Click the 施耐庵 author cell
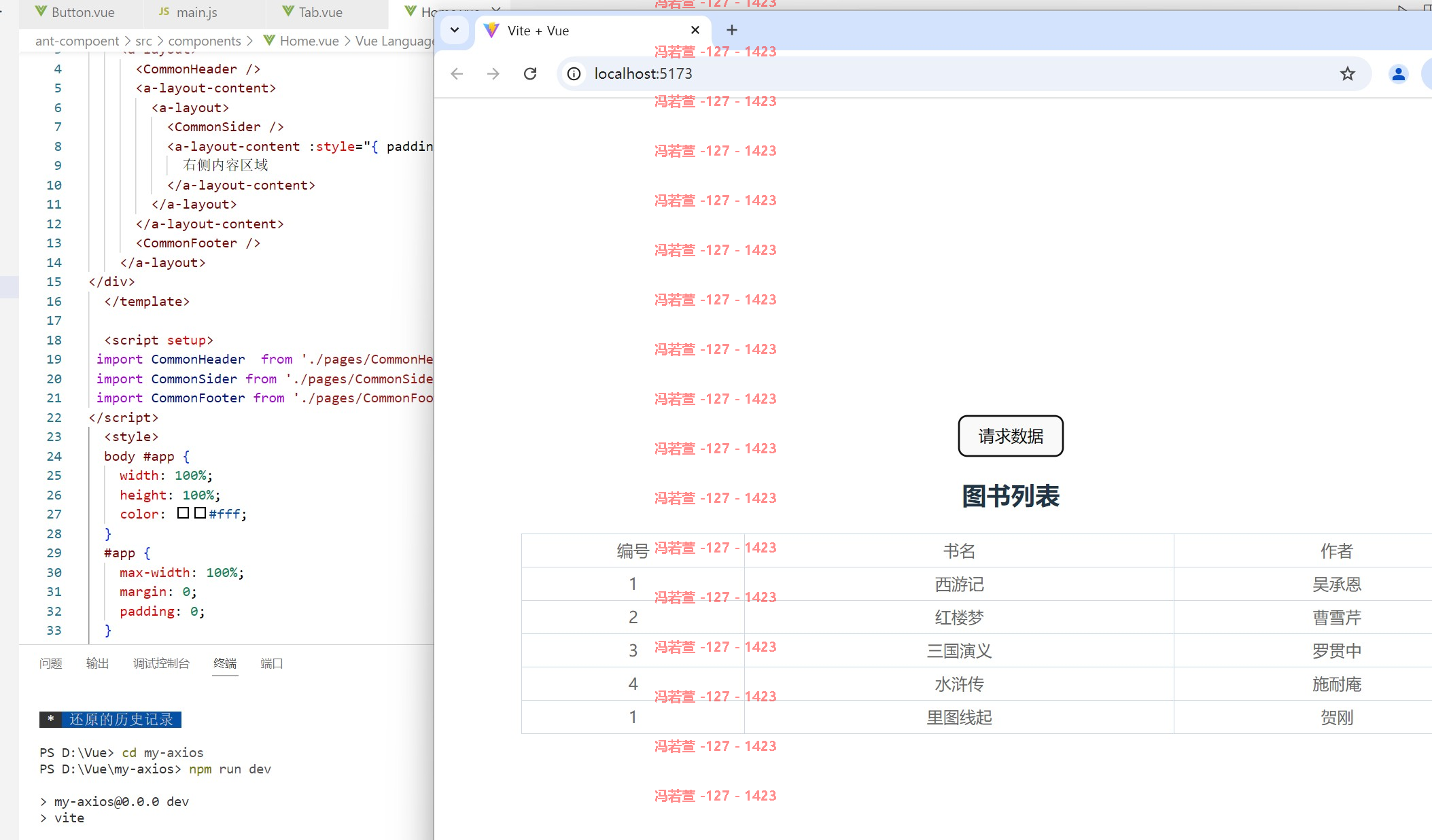The width and height of the screenshot is (1432, 840). click(1337, 684)
